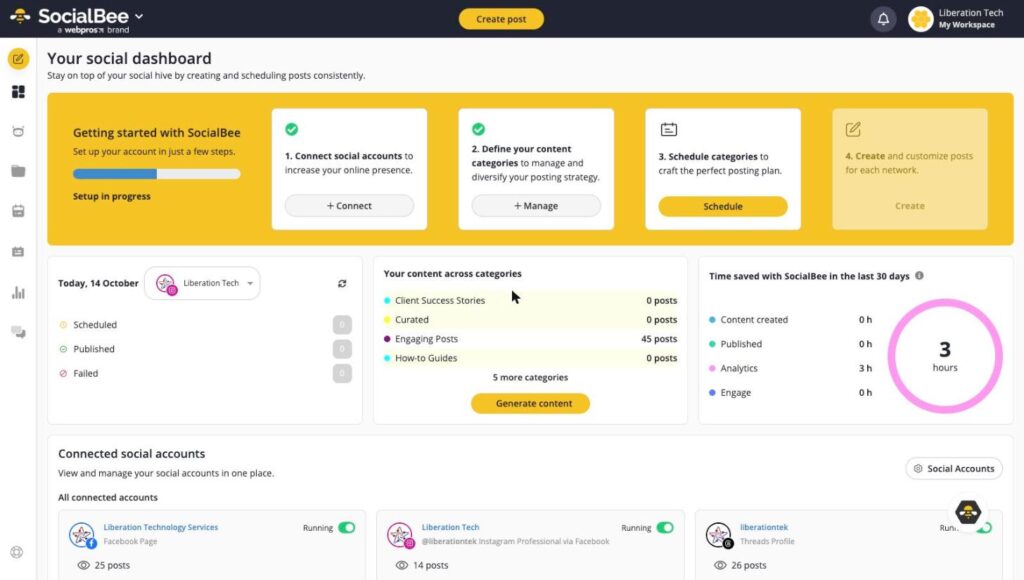Open the notifications bell
The width and height of the screenshot is (1024, 580).
(883, 19)
